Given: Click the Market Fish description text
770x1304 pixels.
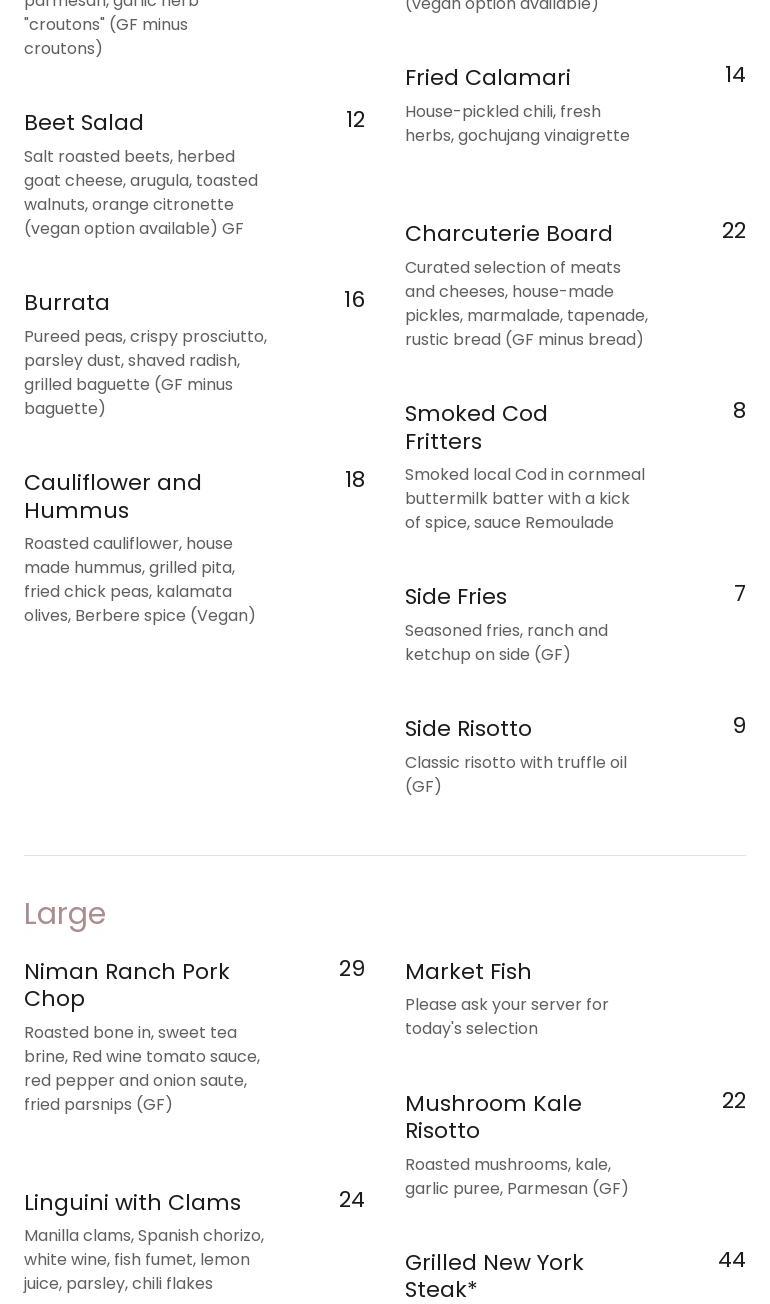Looking at the screenshot, I should (506, 1016).
